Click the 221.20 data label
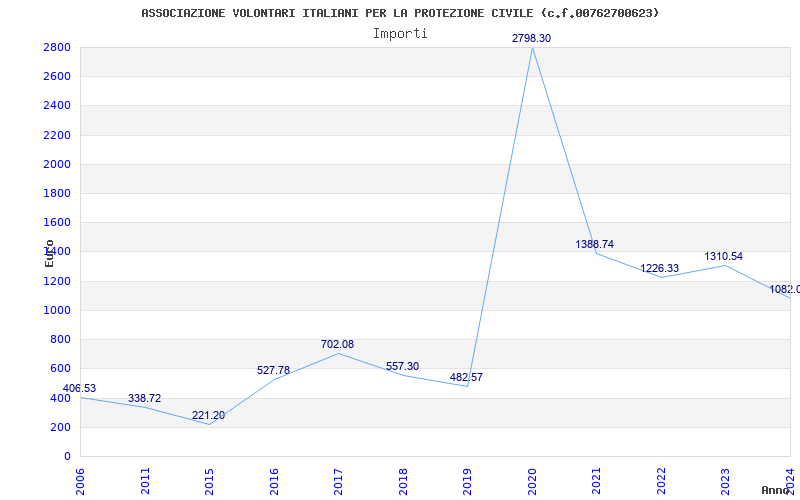This screenshot has width=800, height=500. (208, 415)
